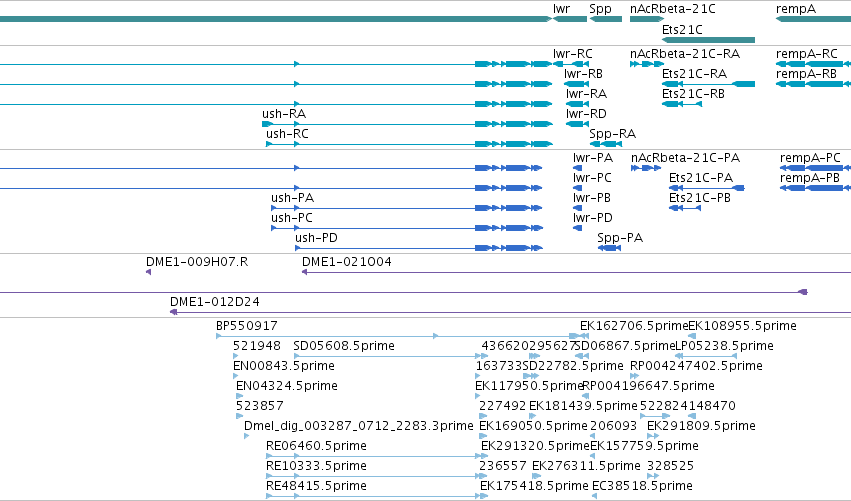Select the lwr gene label
Screen dimensions: 851x501
(561, 9)
